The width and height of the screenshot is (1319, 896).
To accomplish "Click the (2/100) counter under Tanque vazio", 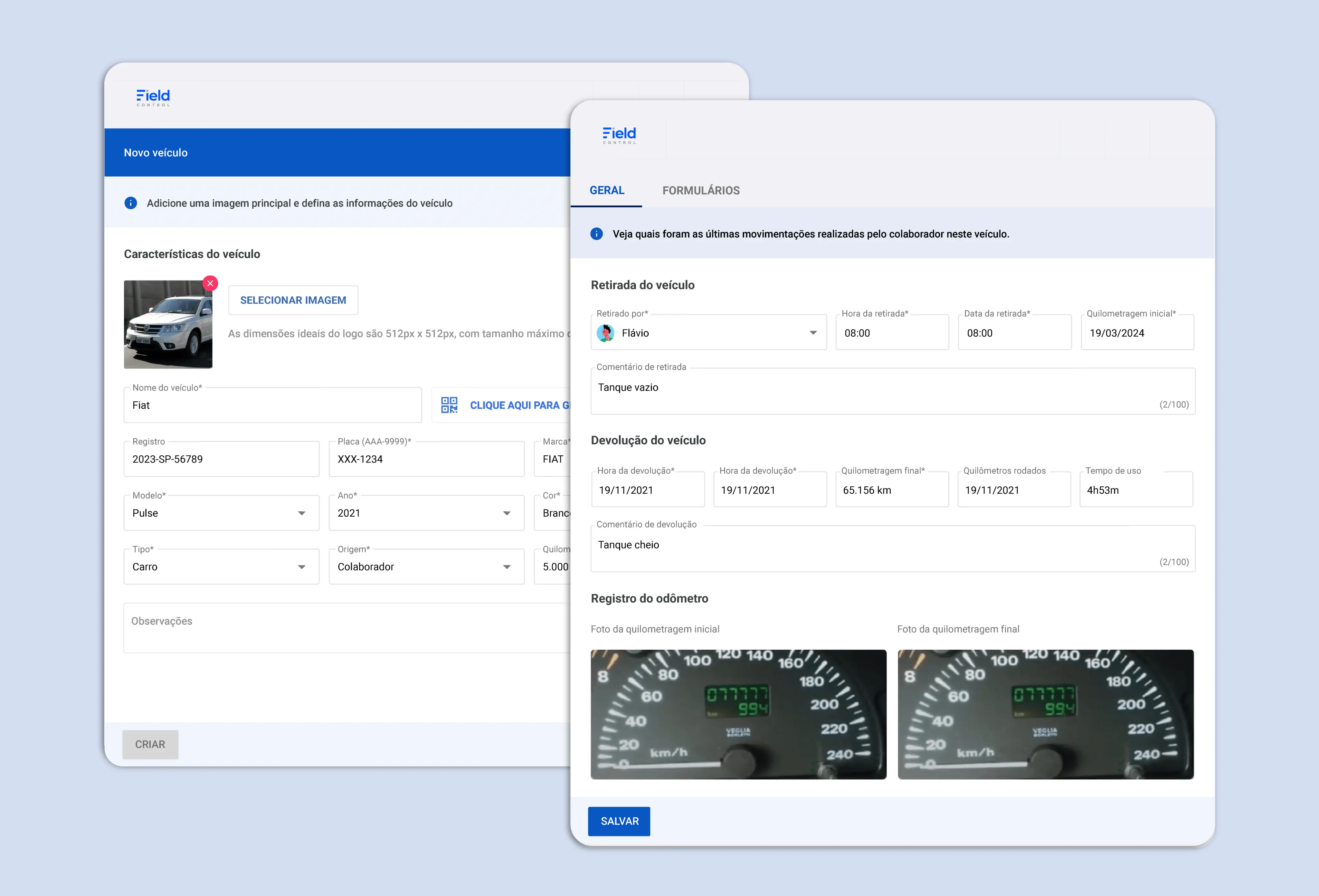I will [1174, 404].
